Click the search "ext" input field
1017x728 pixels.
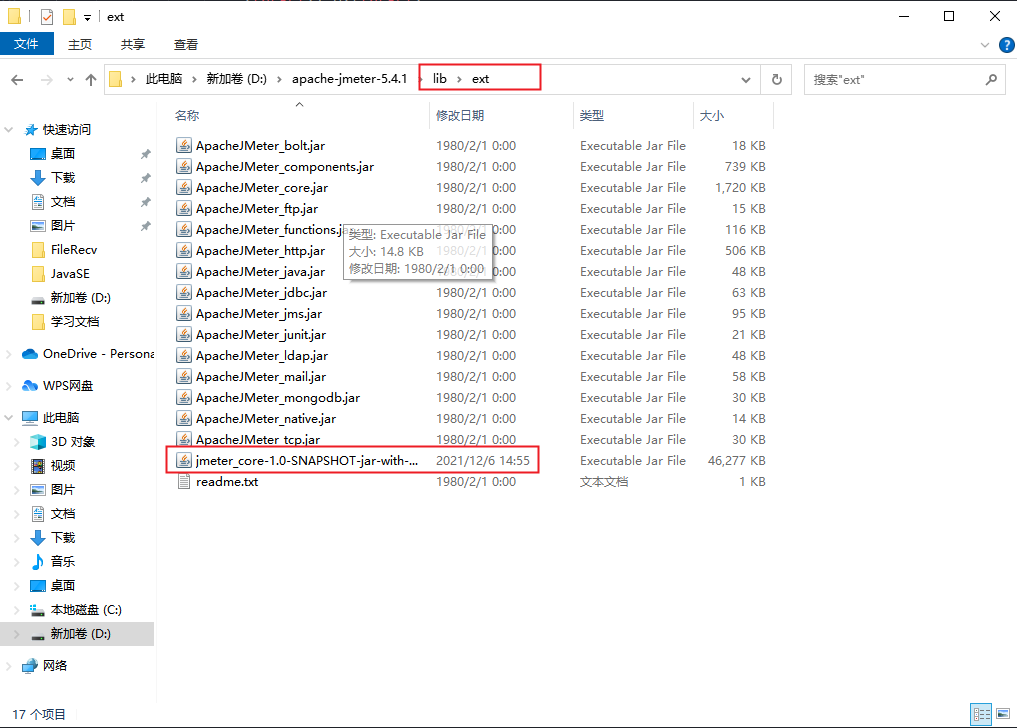point(904,80)
